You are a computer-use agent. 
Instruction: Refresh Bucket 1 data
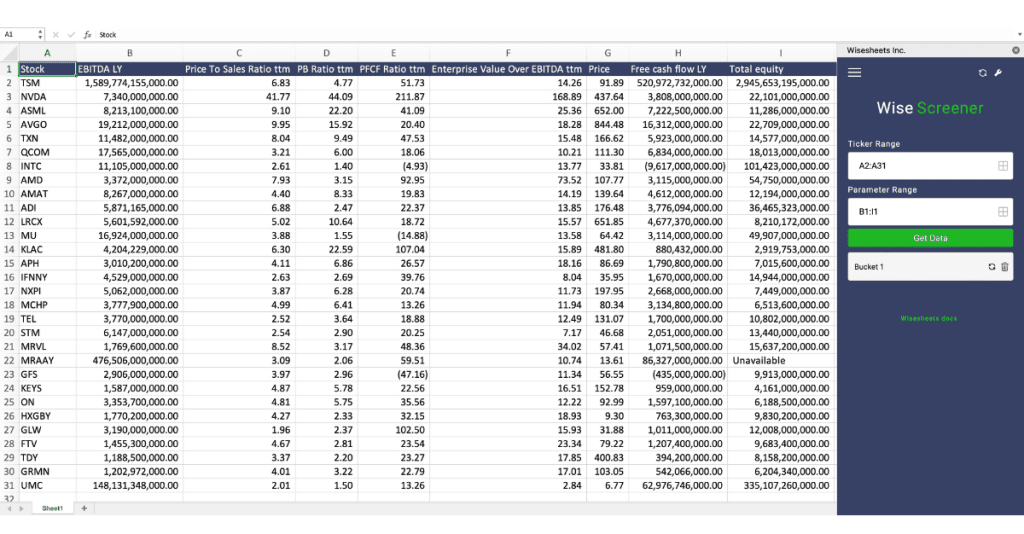click(992, 267)
